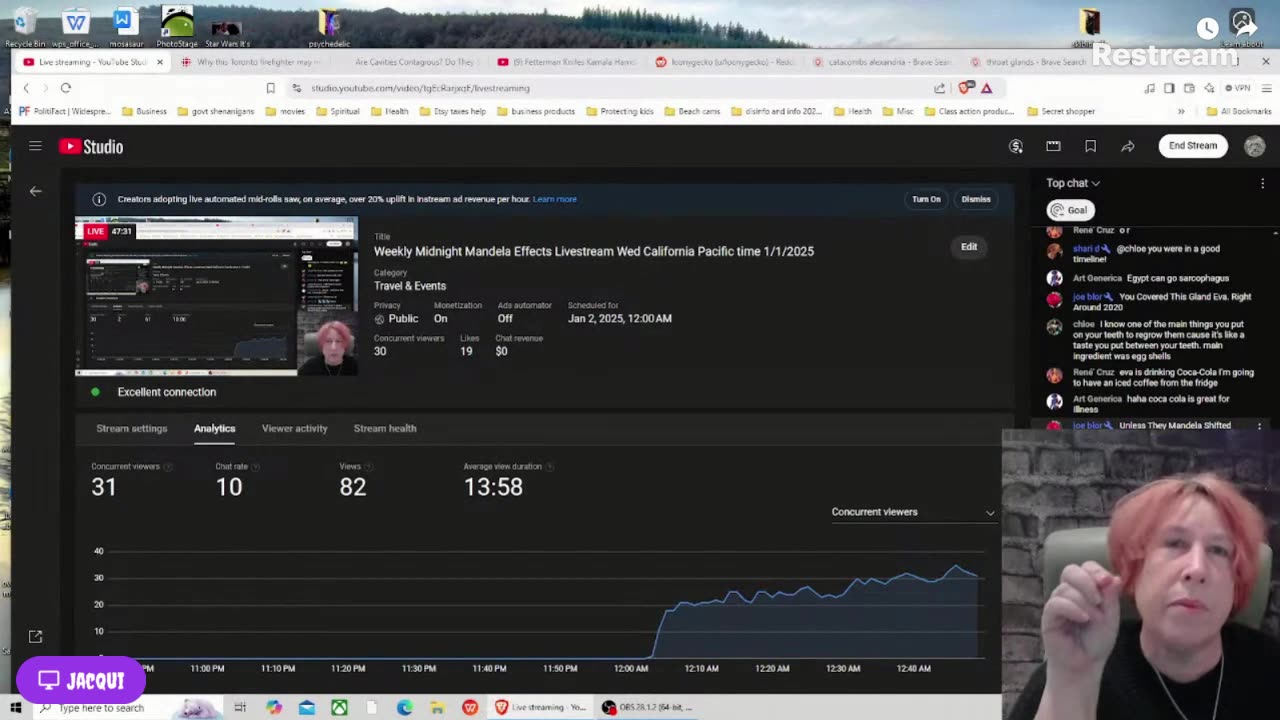Switch to the catacombs alexandria browser tab
1280x720 pixels.
[881, 62]
